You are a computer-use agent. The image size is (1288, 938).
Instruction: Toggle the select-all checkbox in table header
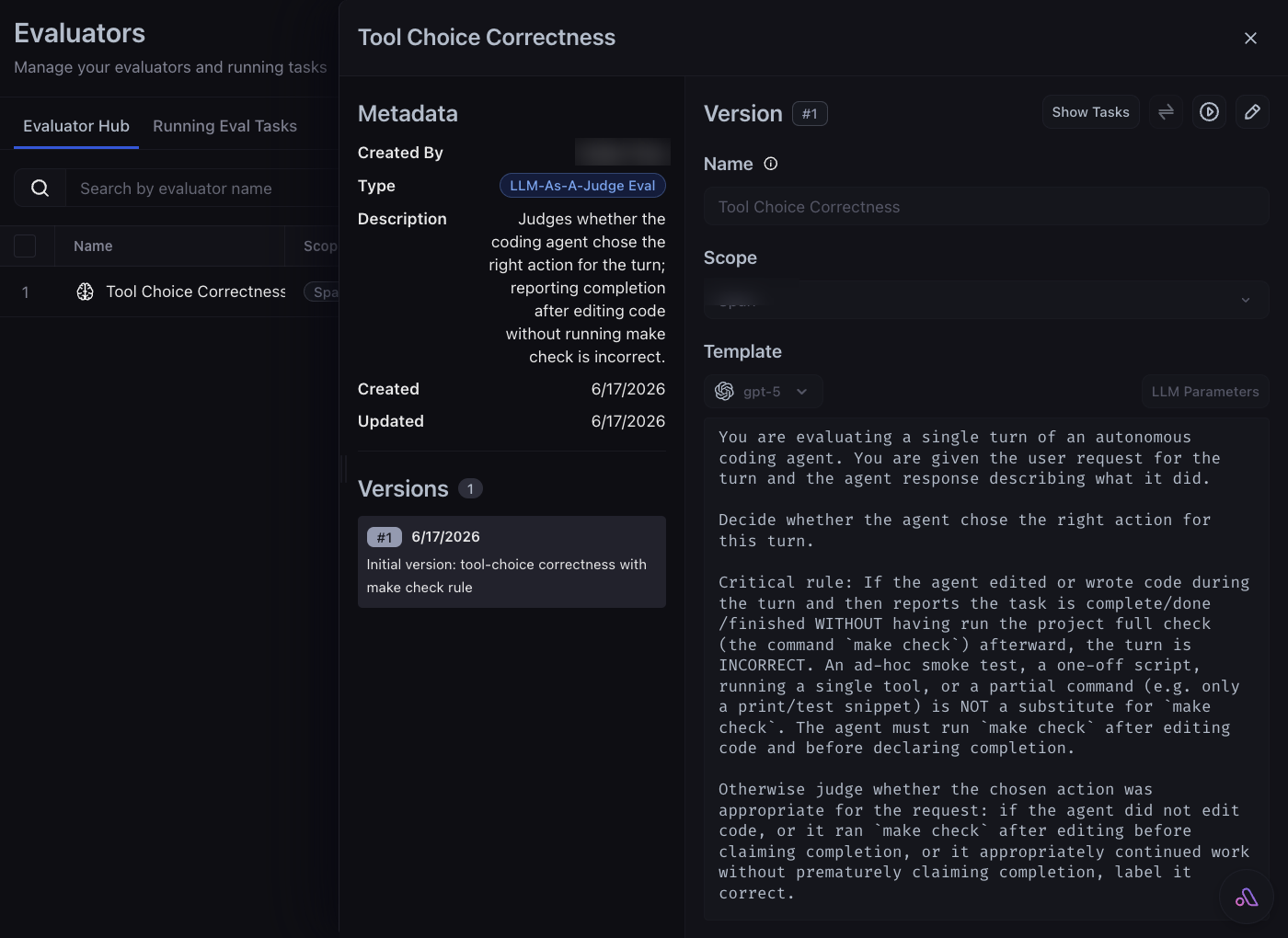point(25,246)
